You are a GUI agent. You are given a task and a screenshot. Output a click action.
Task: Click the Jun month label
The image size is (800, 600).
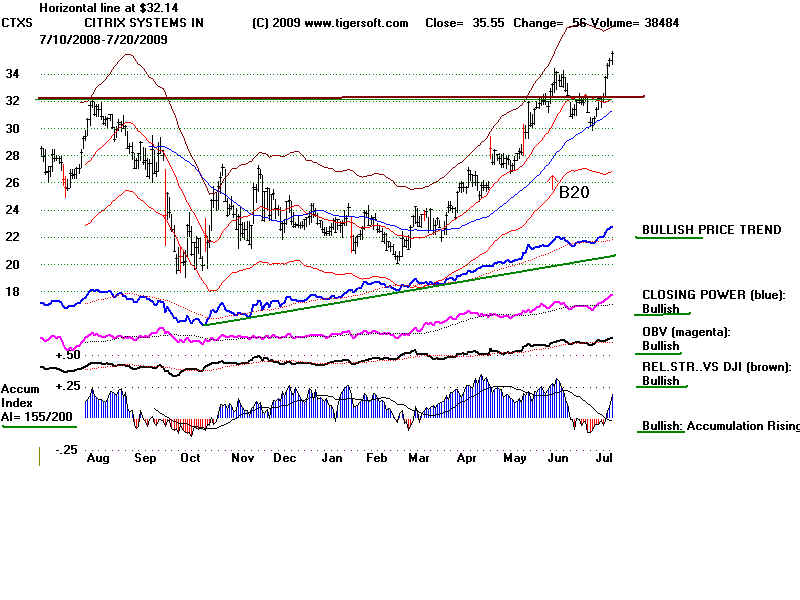point(558,458)
